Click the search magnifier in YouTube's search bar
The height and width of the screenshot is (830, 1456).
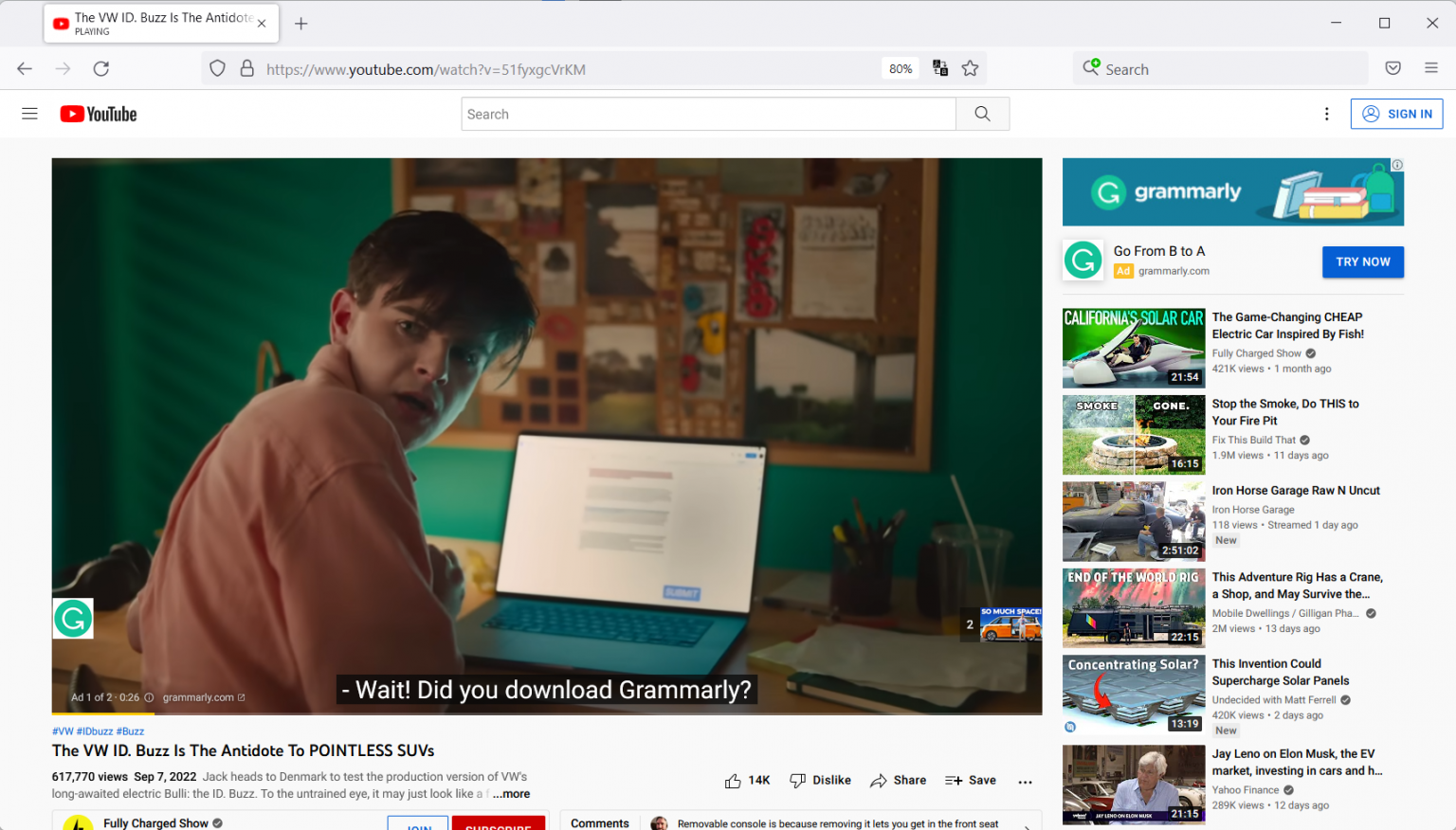pos(982,114)
